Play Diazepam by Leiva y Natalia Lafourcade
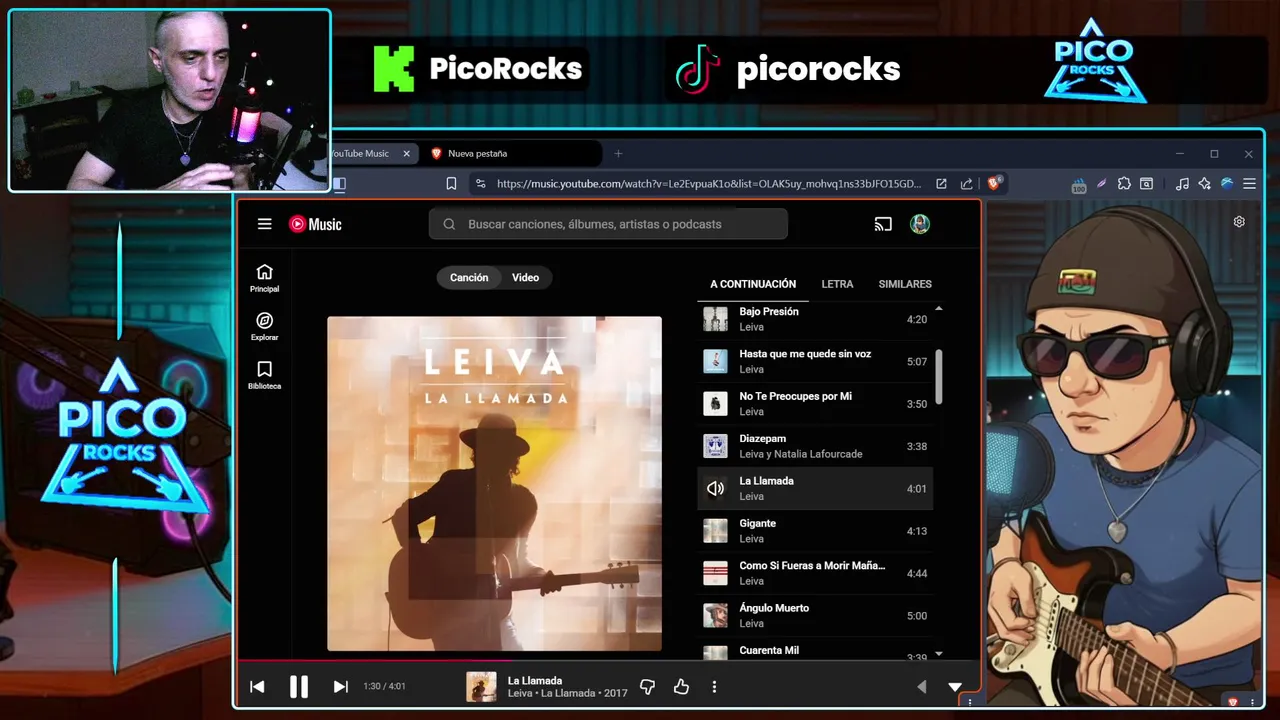 tap(815, 446)
